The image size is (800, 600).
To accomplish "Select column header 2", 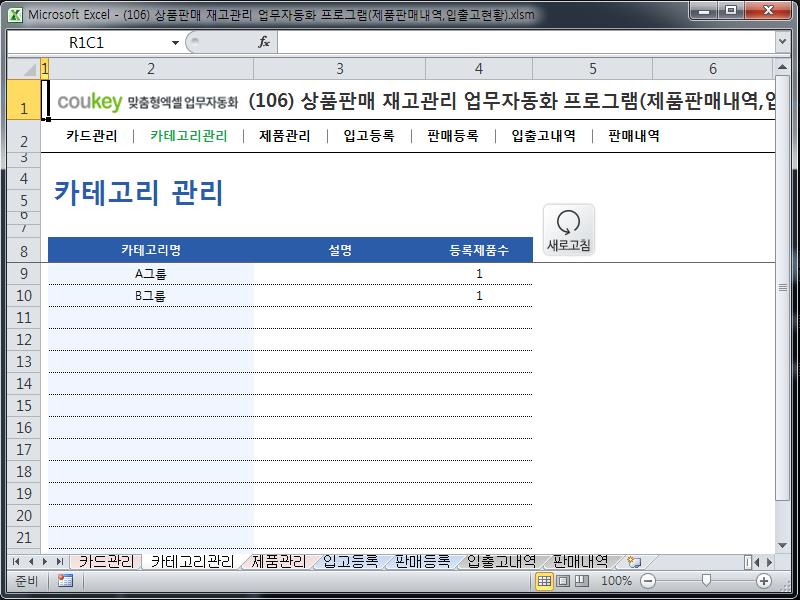I will pyautogui.click(x=151, y=68).
